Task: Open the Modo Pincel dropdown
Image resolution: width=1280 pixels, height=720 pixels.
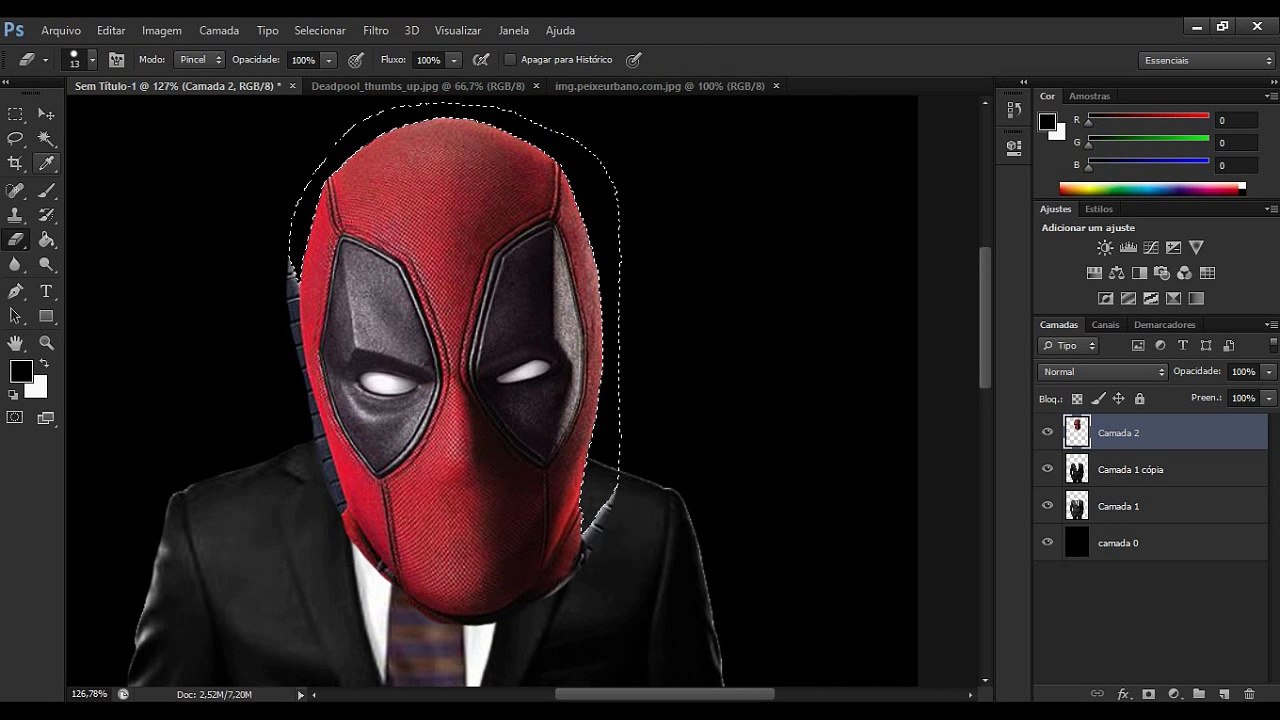Action: [199, 60]
